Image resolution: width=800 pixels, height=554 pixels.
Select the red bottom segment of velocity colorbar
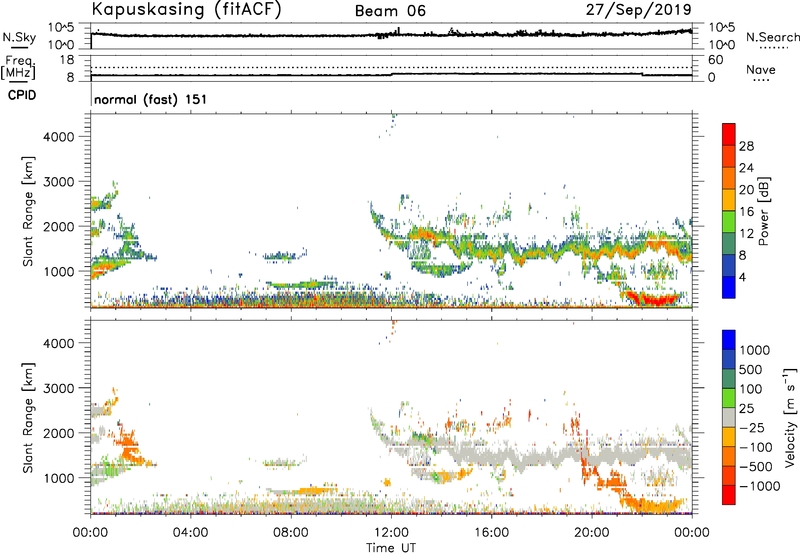pos(729,495)
